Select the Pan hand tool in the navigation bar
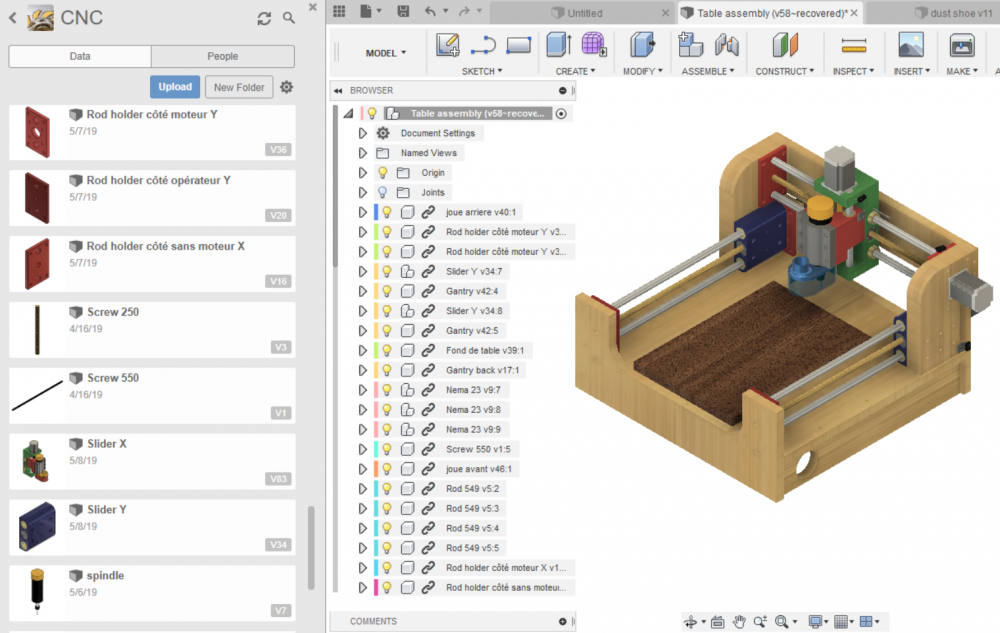Image resolution: width=1000 pixels, height=633 pixels. [738, 621]
